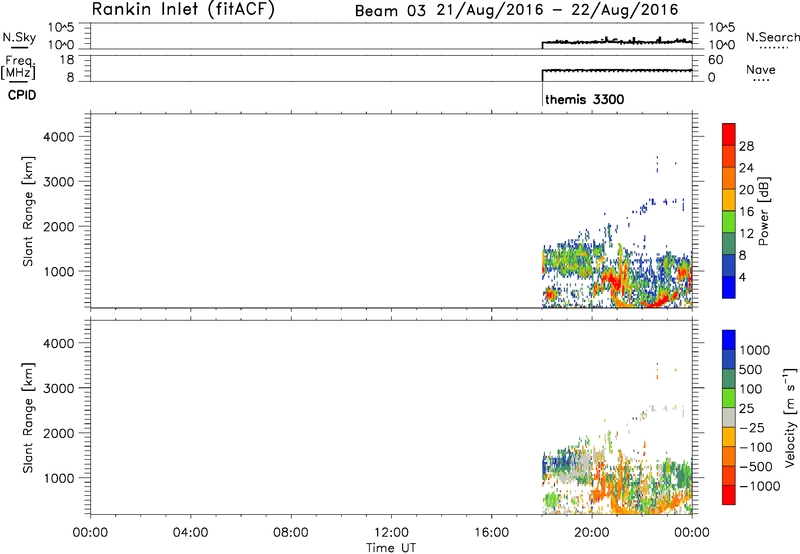Click the '2000' tick on the power panel axis
Viewport: 800px width, 554px height.
[58, 226]
